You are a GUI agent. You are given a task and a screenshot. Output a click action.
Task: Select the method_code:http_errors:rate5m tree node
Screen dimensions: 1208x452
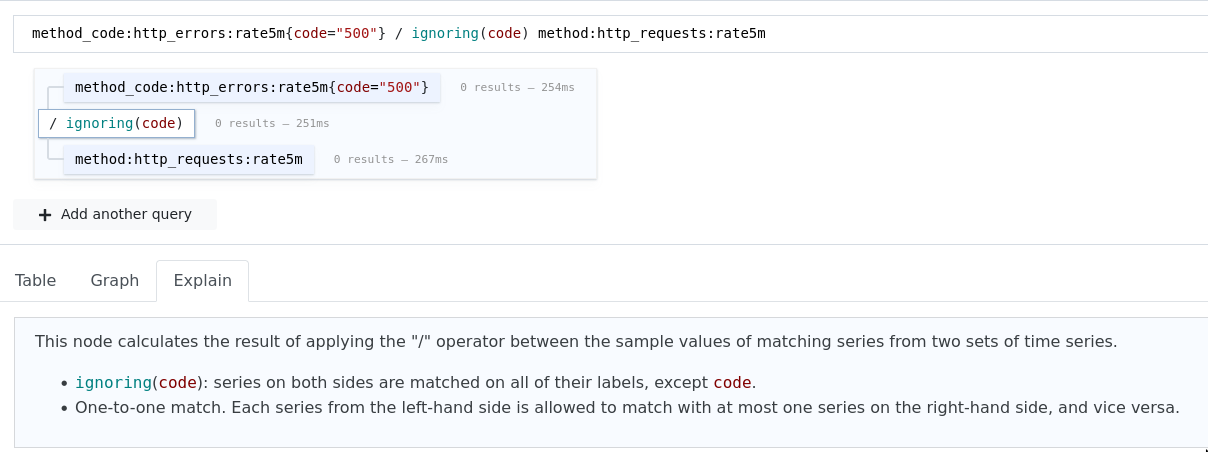(x=251, y=87)
